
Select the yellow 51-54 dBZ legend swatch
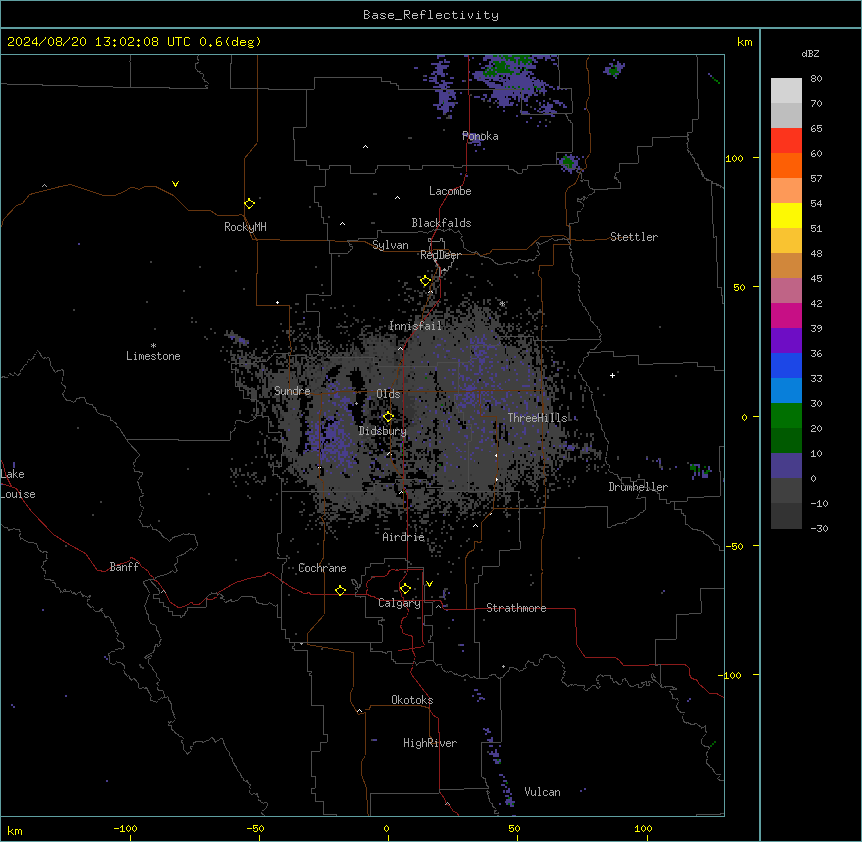786,215
